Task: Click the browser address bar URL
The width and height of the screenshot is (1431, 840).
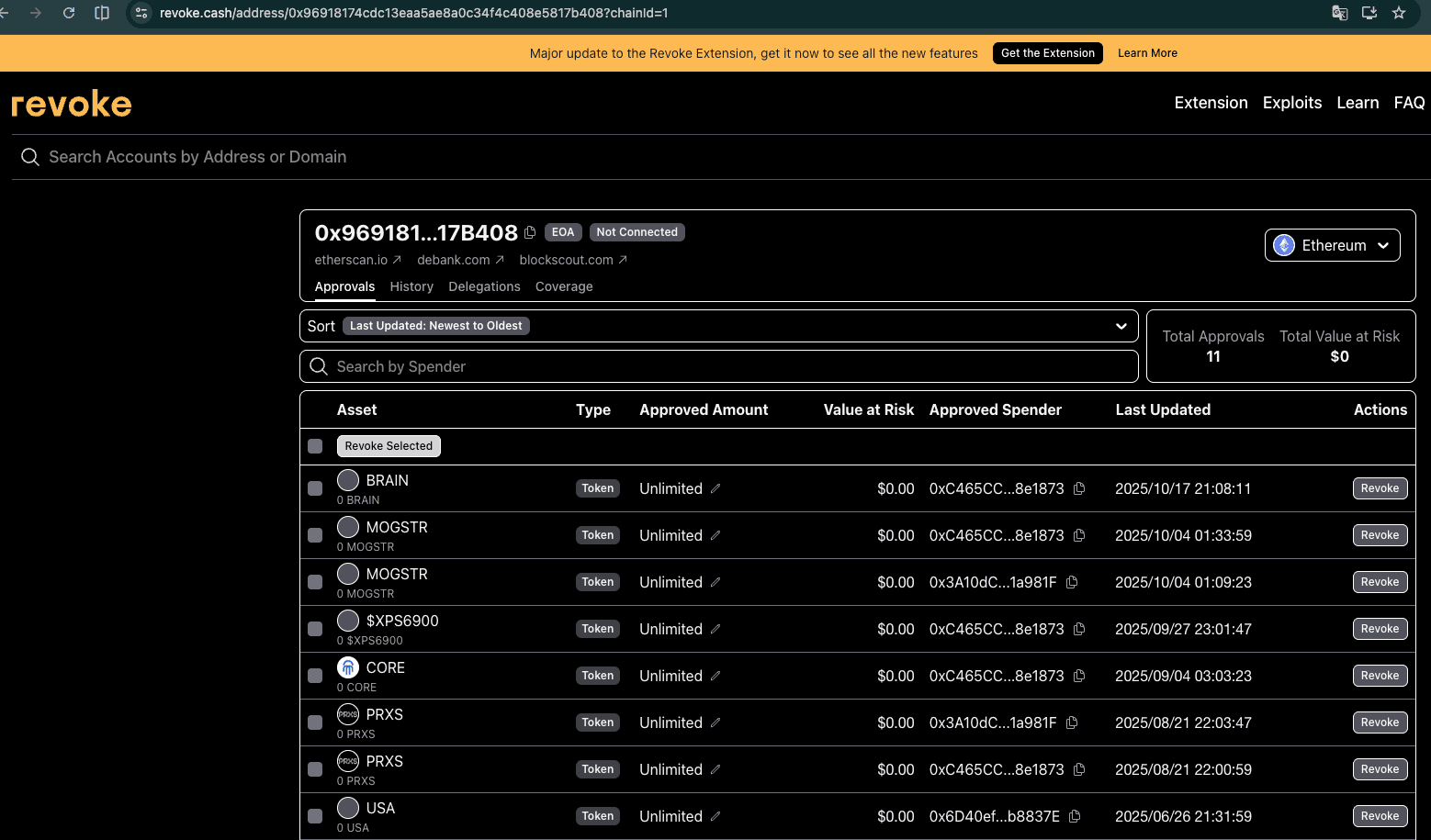Action: (x=413, y=13)
